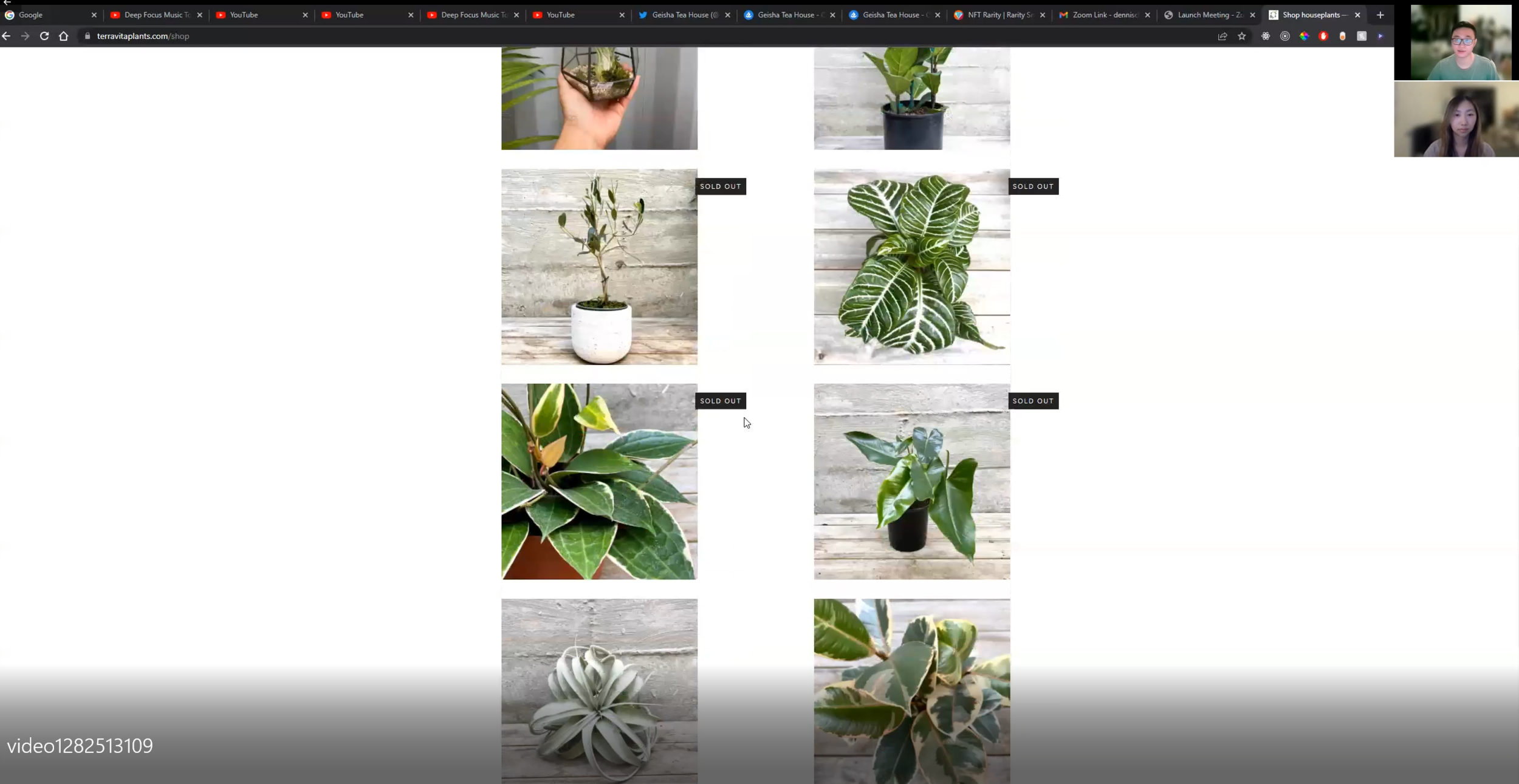
Task: Open the rainbow color wheel extension
Action: tap(1304, 36)
